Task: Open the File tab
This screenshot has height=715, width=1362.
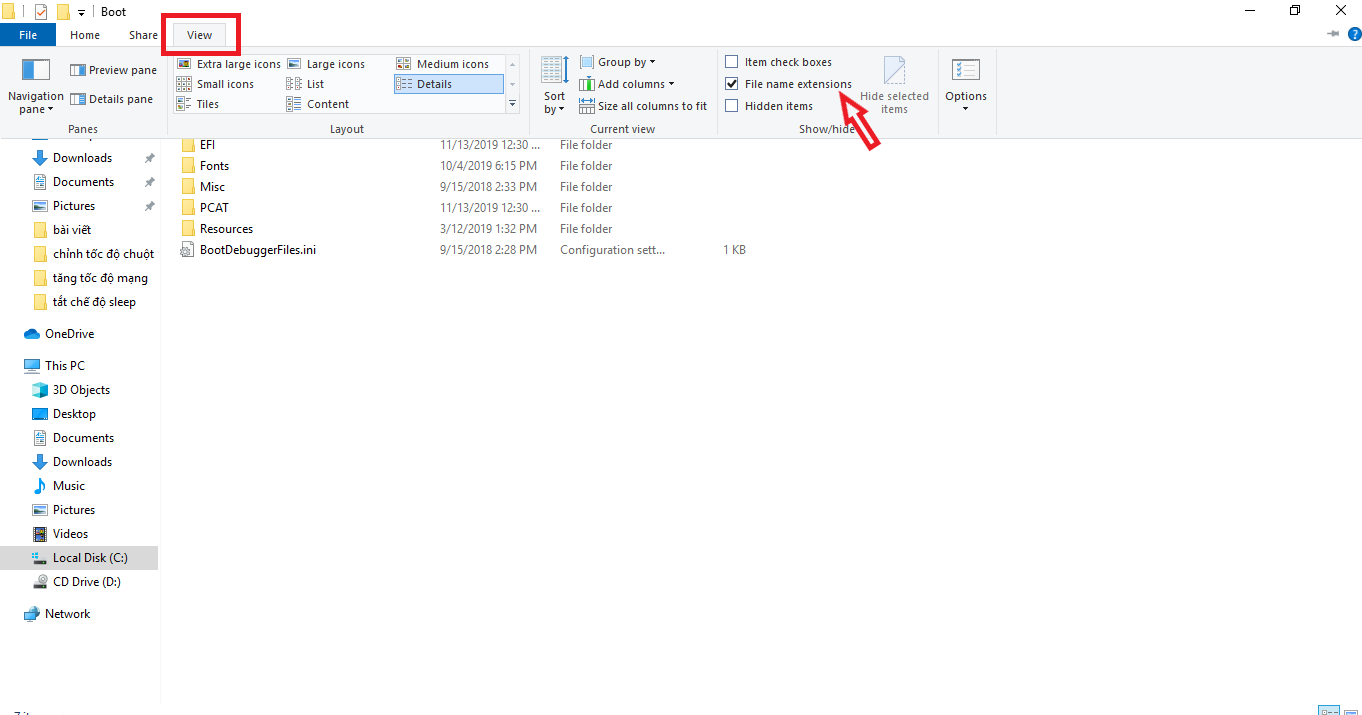Action: click(28, 35)
